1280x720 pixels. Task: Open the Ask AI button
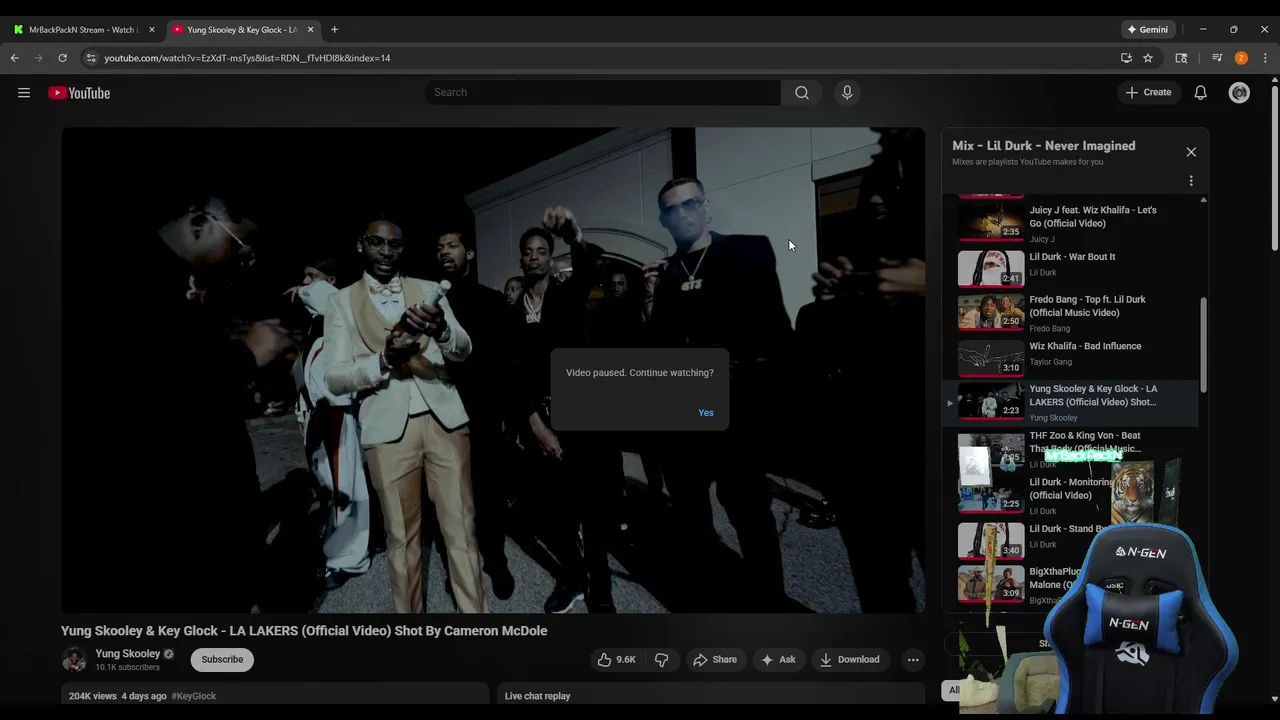coord(778,660)
